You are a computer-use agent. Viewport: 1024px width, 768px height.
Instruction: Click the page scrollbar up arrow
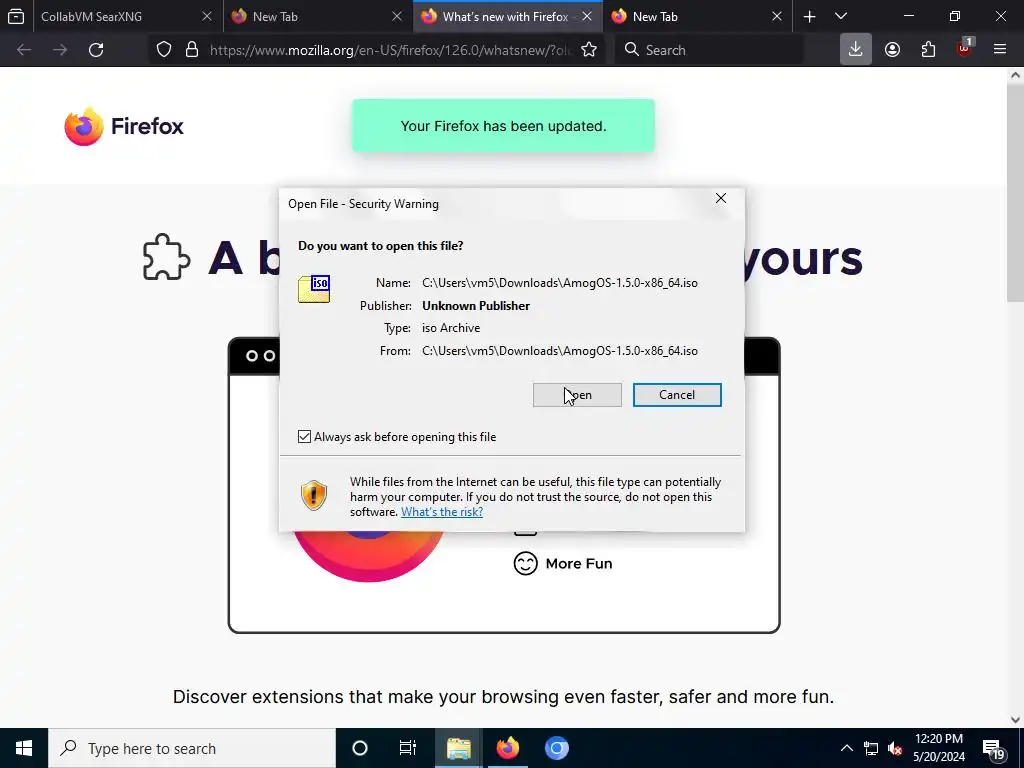click(x=1016, y=75)
